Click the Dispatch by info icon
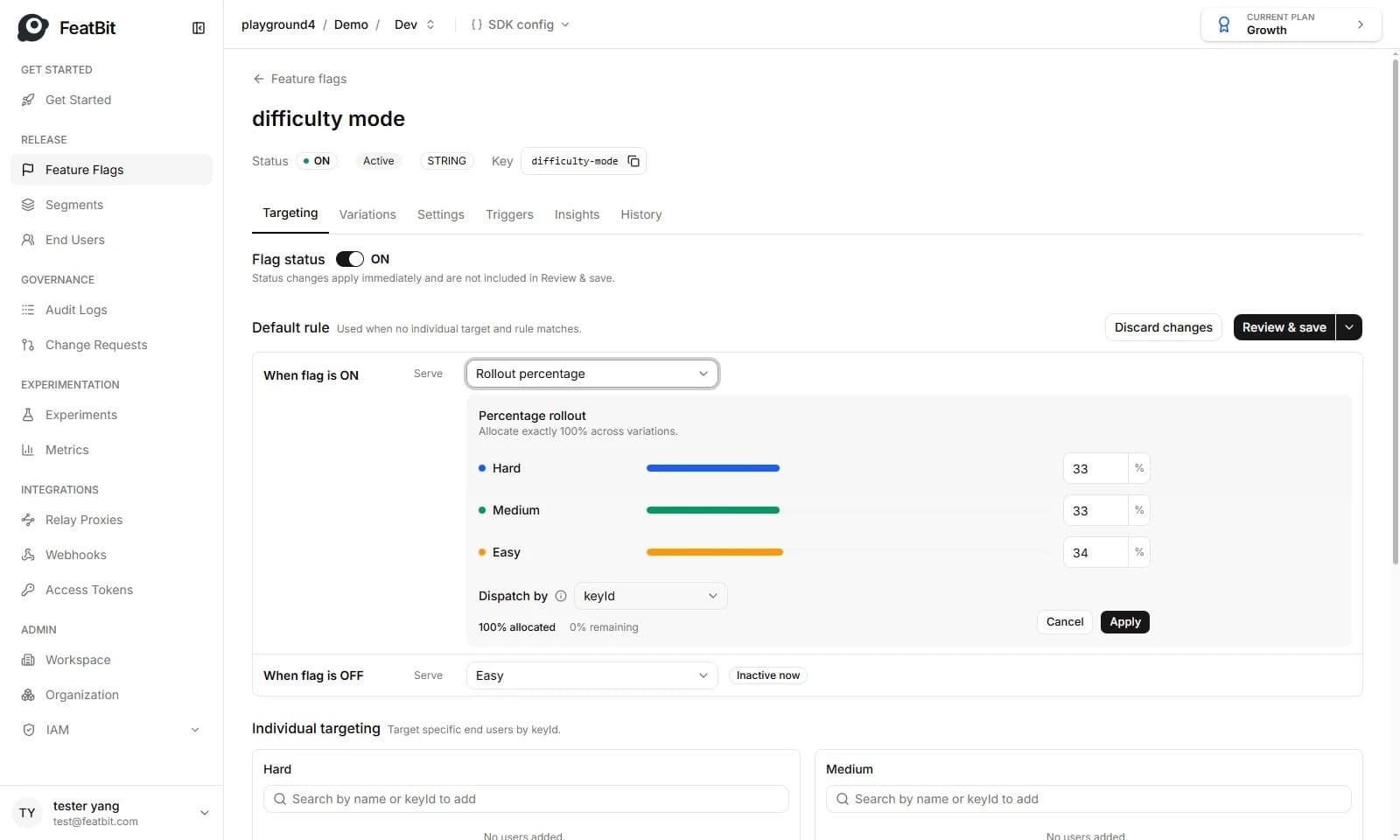This screenshot has width=1400, height=840. tap(561, 596)
